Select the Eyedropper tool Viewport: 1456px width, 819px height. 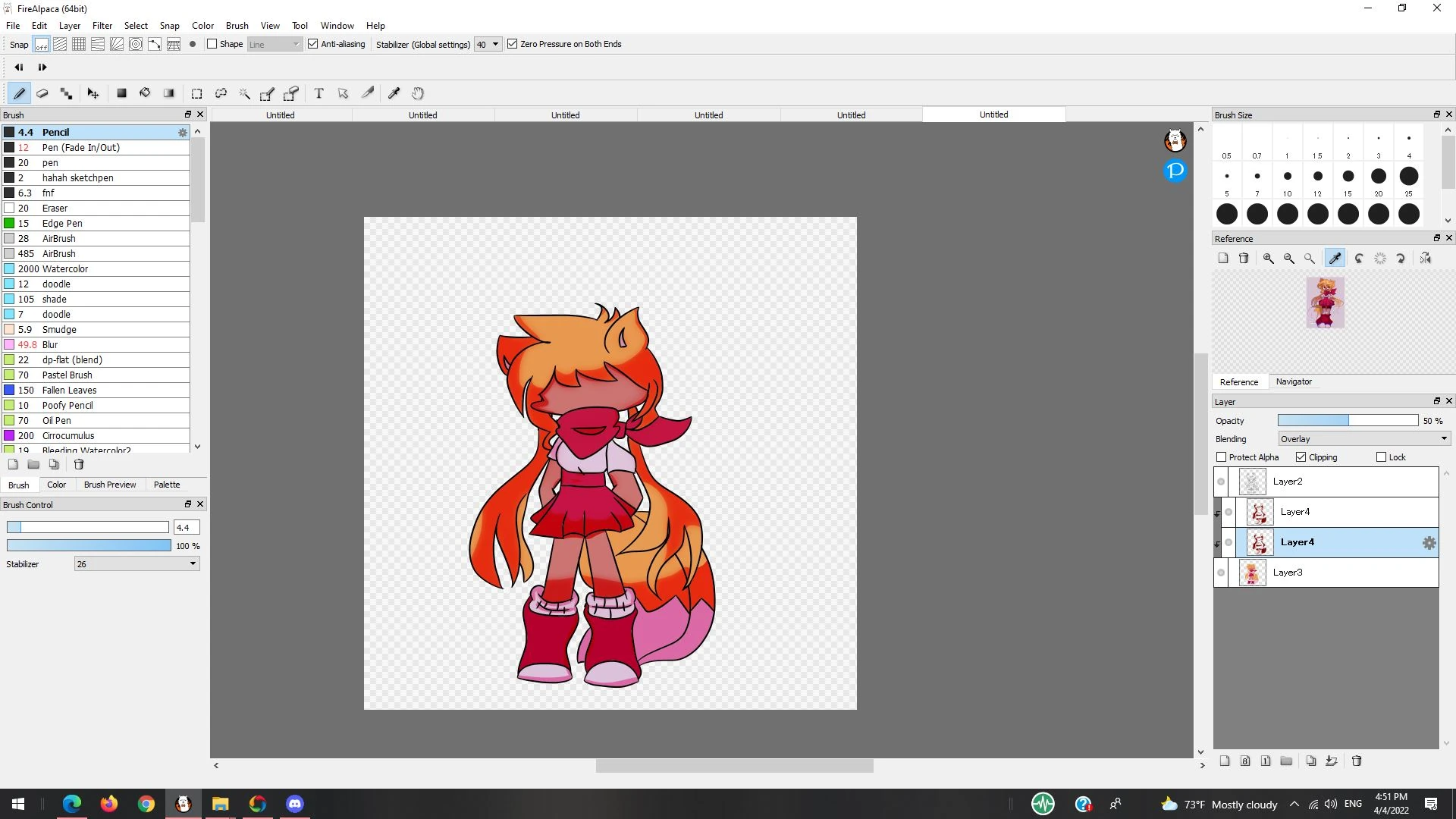[394, 93]
